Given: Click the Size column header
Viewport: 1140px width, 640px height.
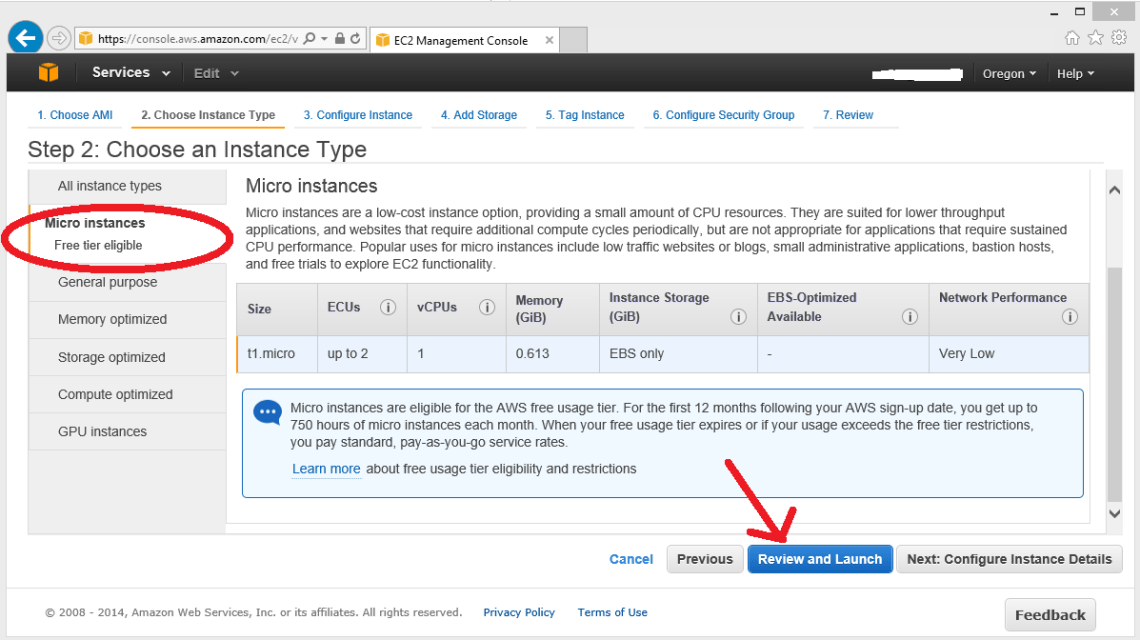Looking at the screenshot, I should [277, 309].
